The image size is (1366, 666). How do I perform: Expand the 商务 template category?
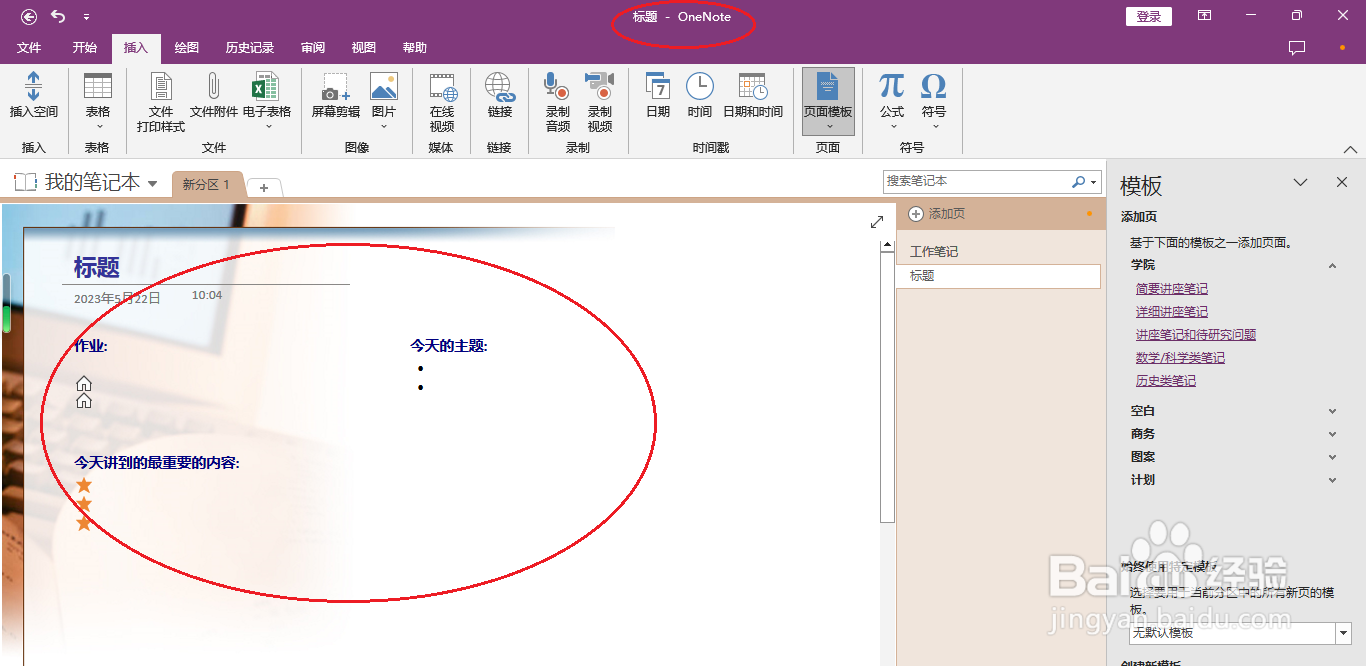[x=1332, y=434]
